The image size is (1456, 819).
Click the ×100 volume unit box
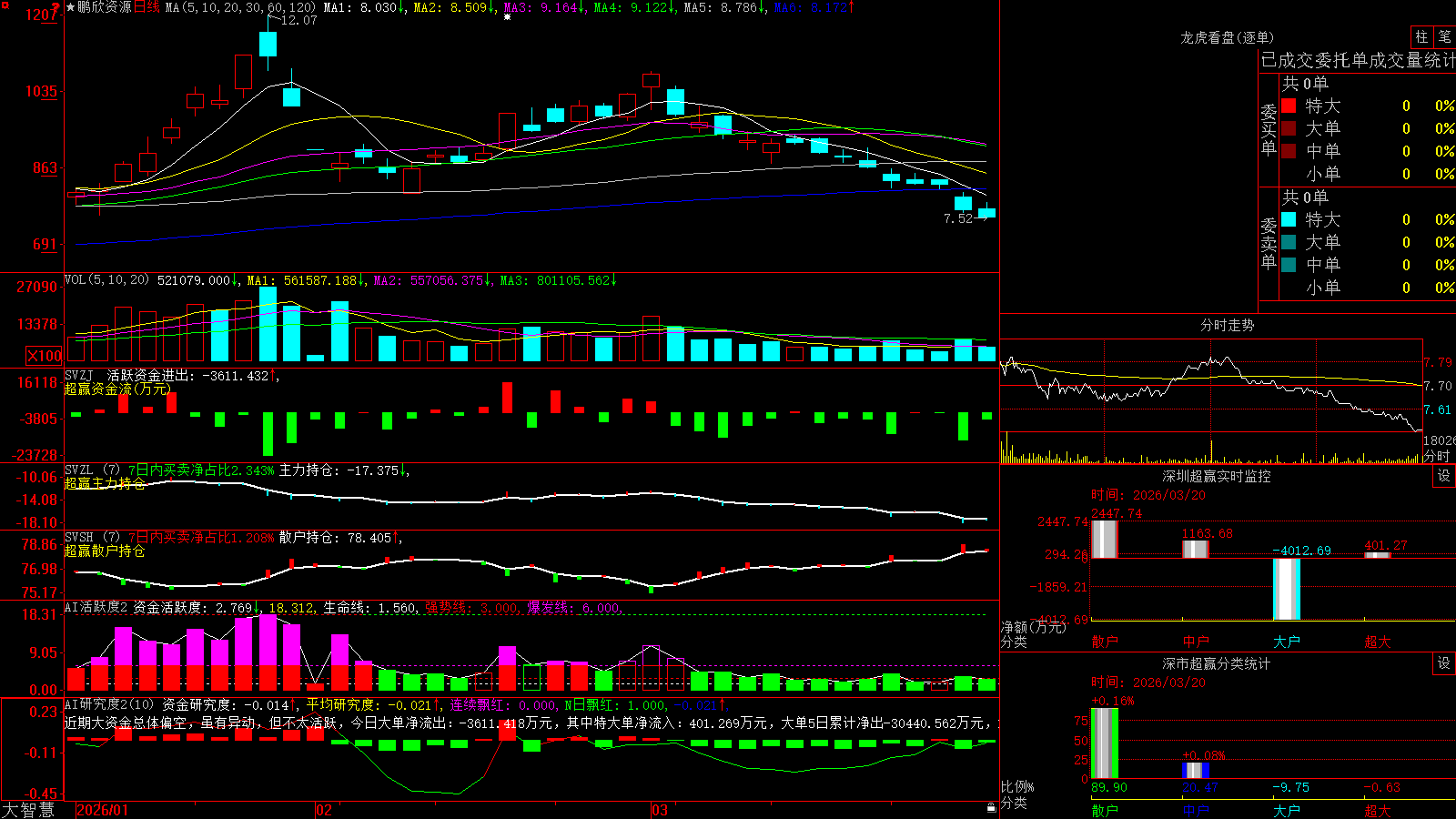(x=45, y=356)
